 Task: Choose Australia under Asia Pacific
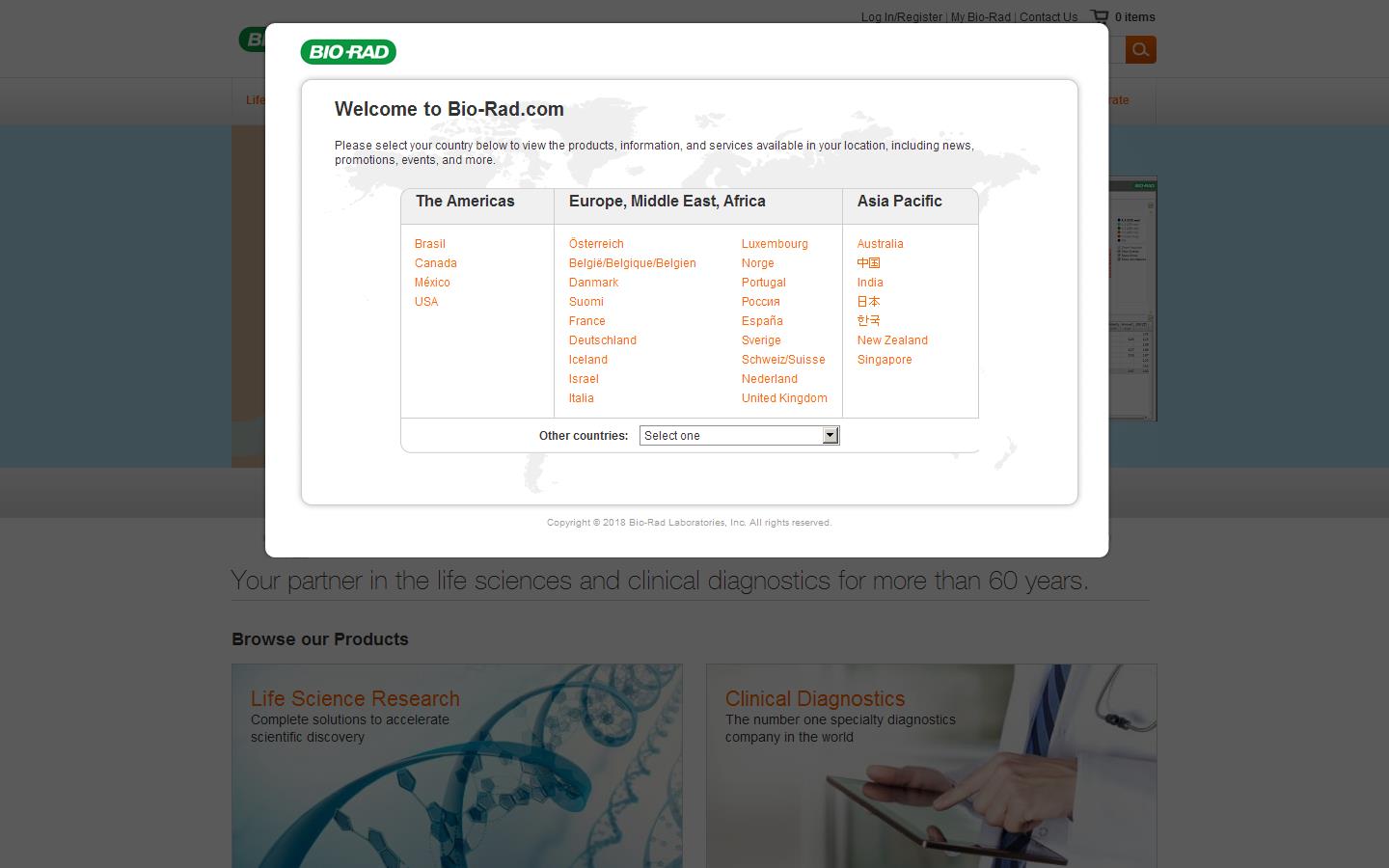(881, 244)
